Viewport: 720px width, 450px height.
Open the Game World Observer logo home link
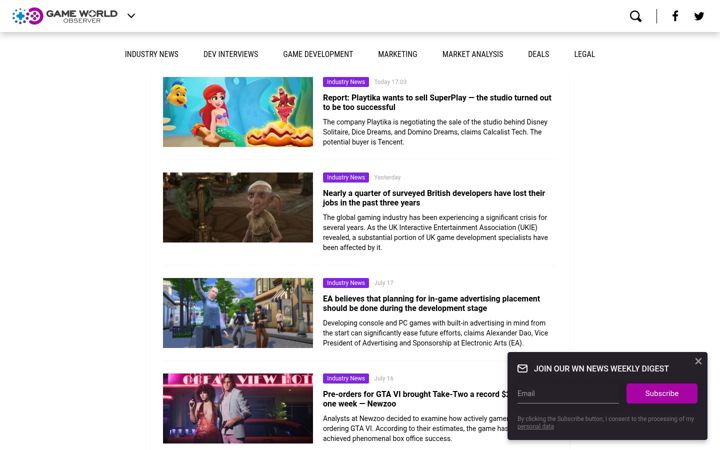[x=65, y=16]
